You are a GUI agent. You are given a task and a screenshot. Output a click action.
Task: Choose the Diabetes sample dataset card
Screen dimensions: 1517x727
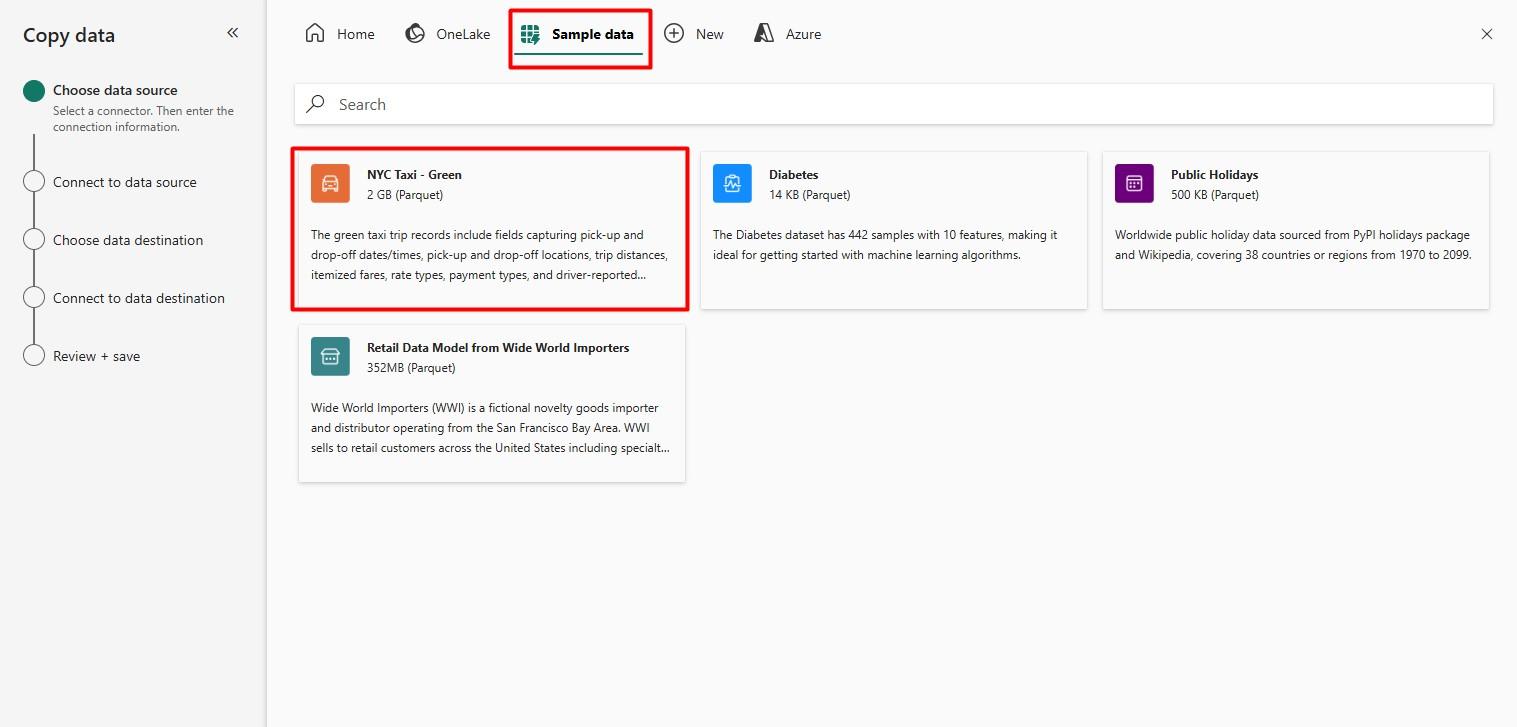tap(894, 230)
